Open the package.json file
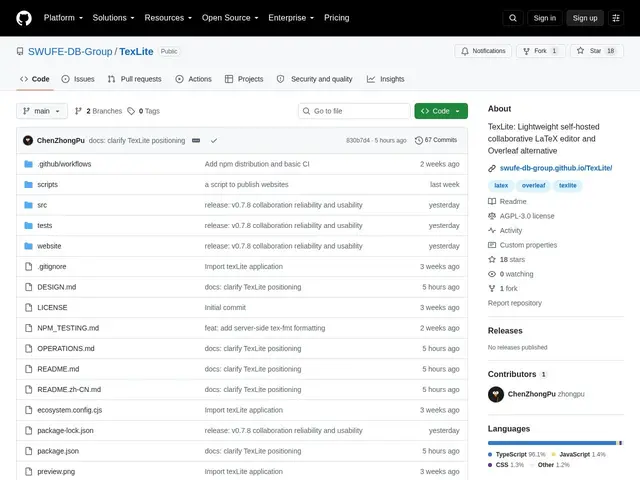 58,451
